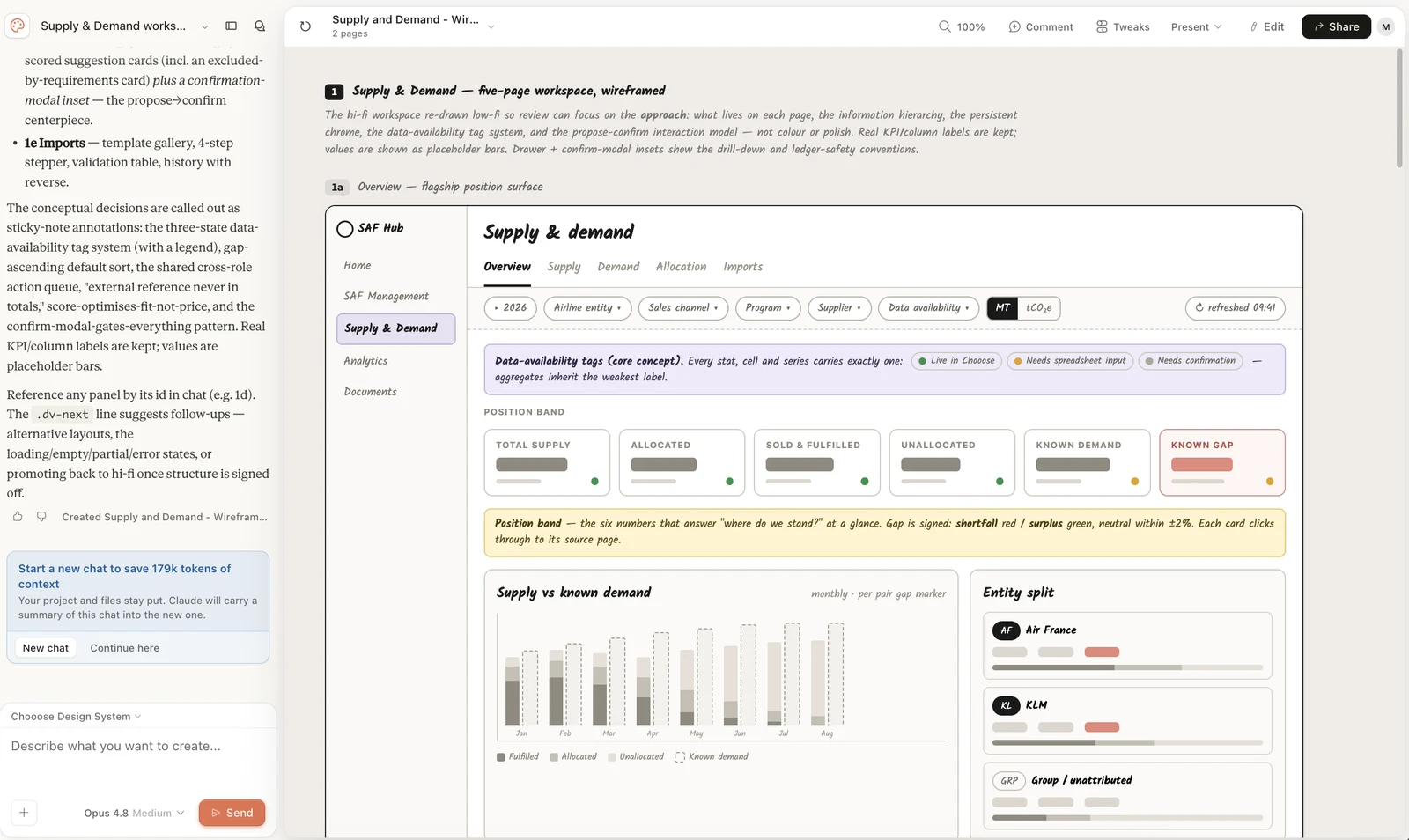Click the GRP group badge
The width and height of the screenshot is (1409, 840).
coord(1009,780)
